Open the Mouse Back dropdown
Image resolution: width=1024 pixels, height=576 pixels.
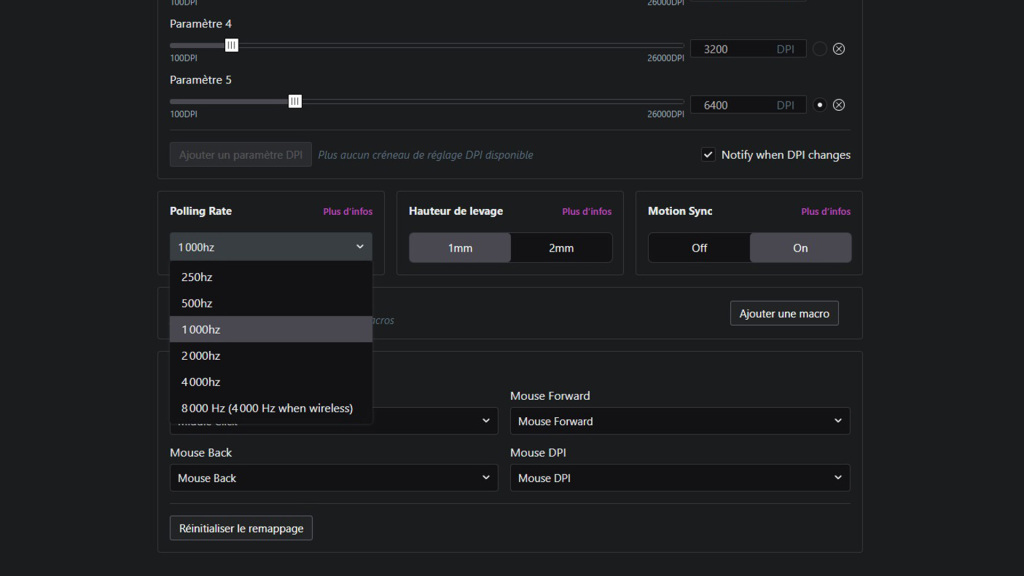(334, 478)
